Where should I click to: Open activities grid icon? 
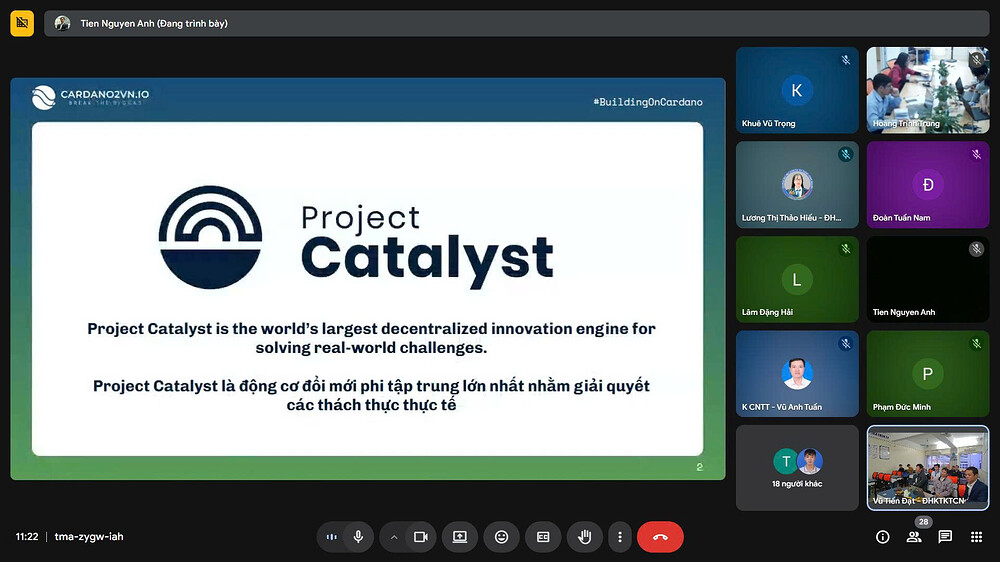pyautogui.click(x=976, y=537)
